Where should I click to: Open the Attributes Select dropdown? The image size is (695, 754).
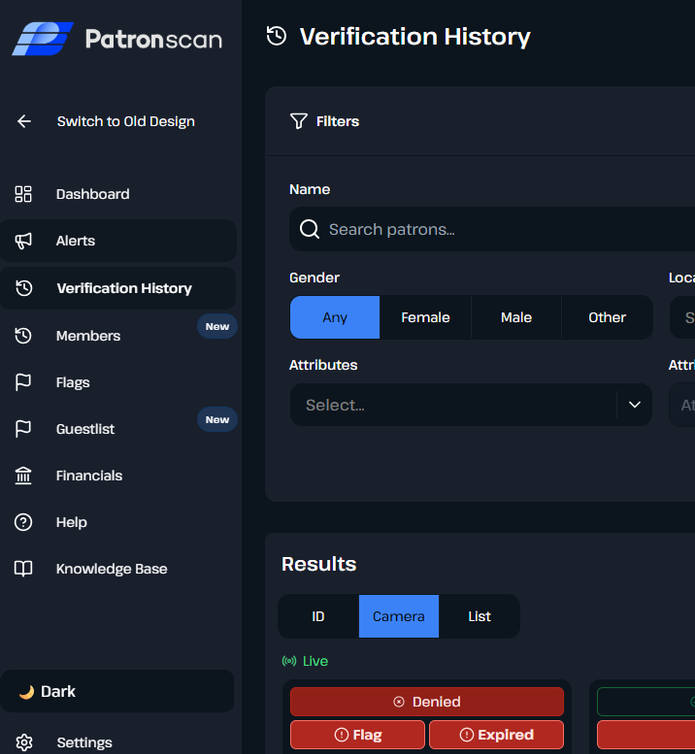[471, 405]
